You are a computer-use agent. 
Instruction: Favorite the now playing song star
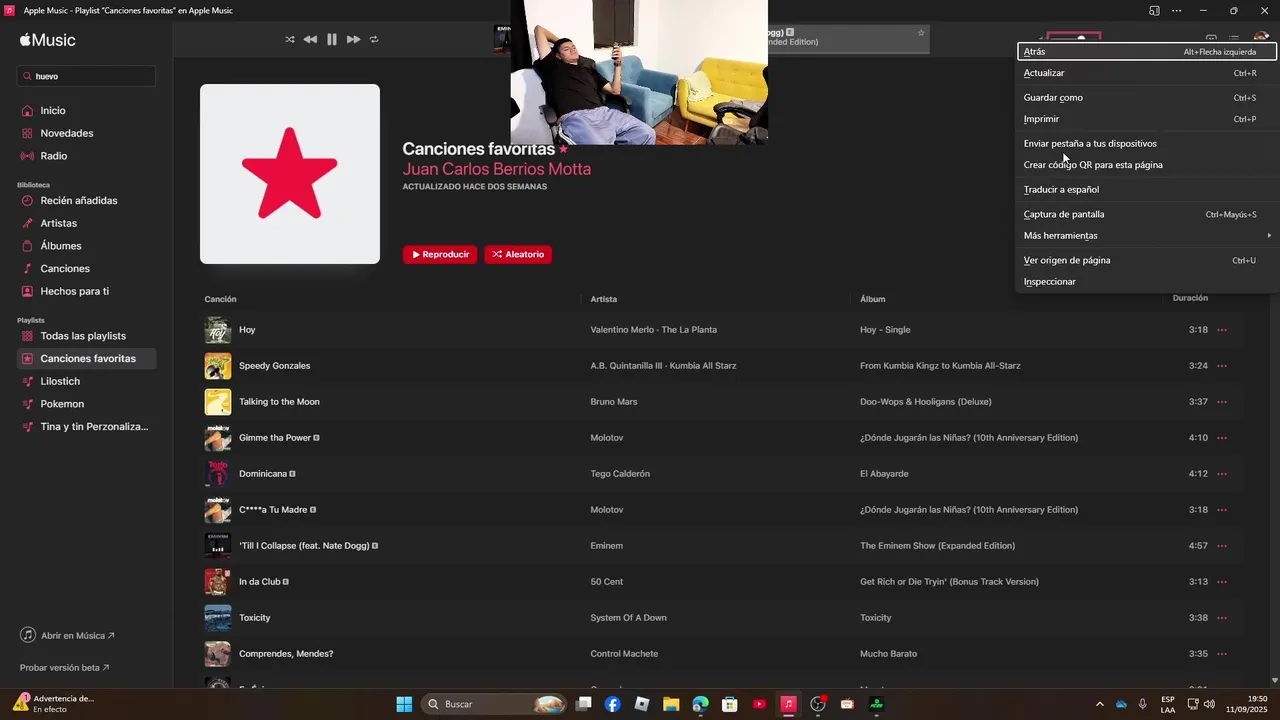tap(921, 33)
